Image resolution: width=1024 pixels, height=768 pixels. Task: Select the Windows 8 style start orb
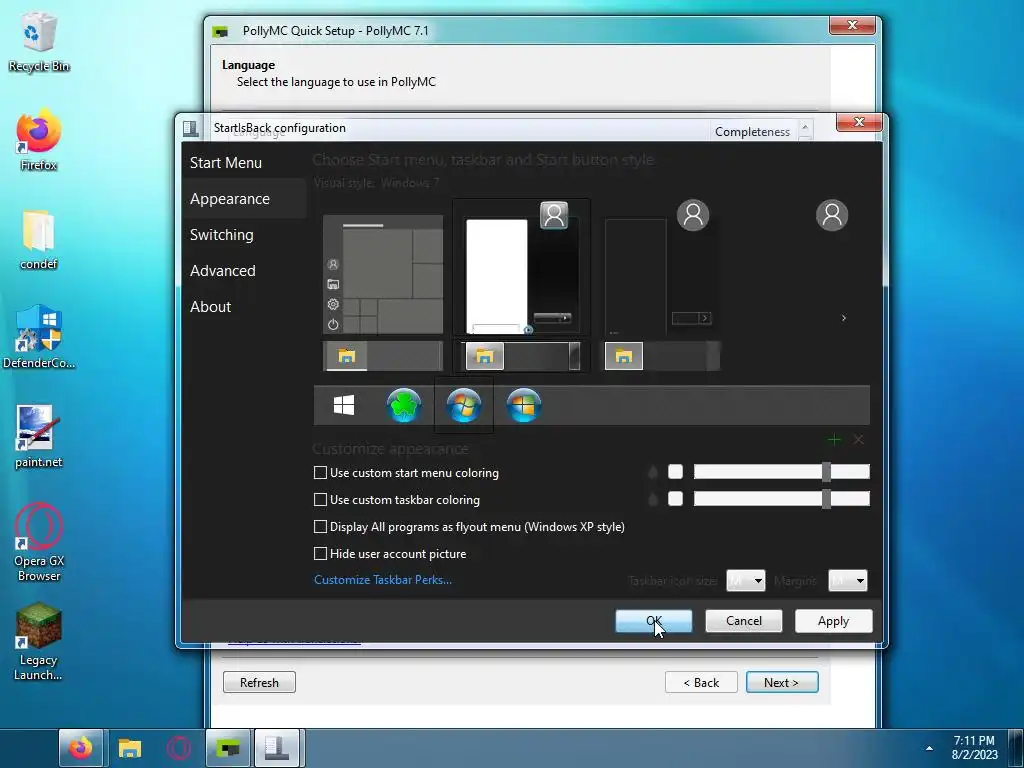[524, 406]
